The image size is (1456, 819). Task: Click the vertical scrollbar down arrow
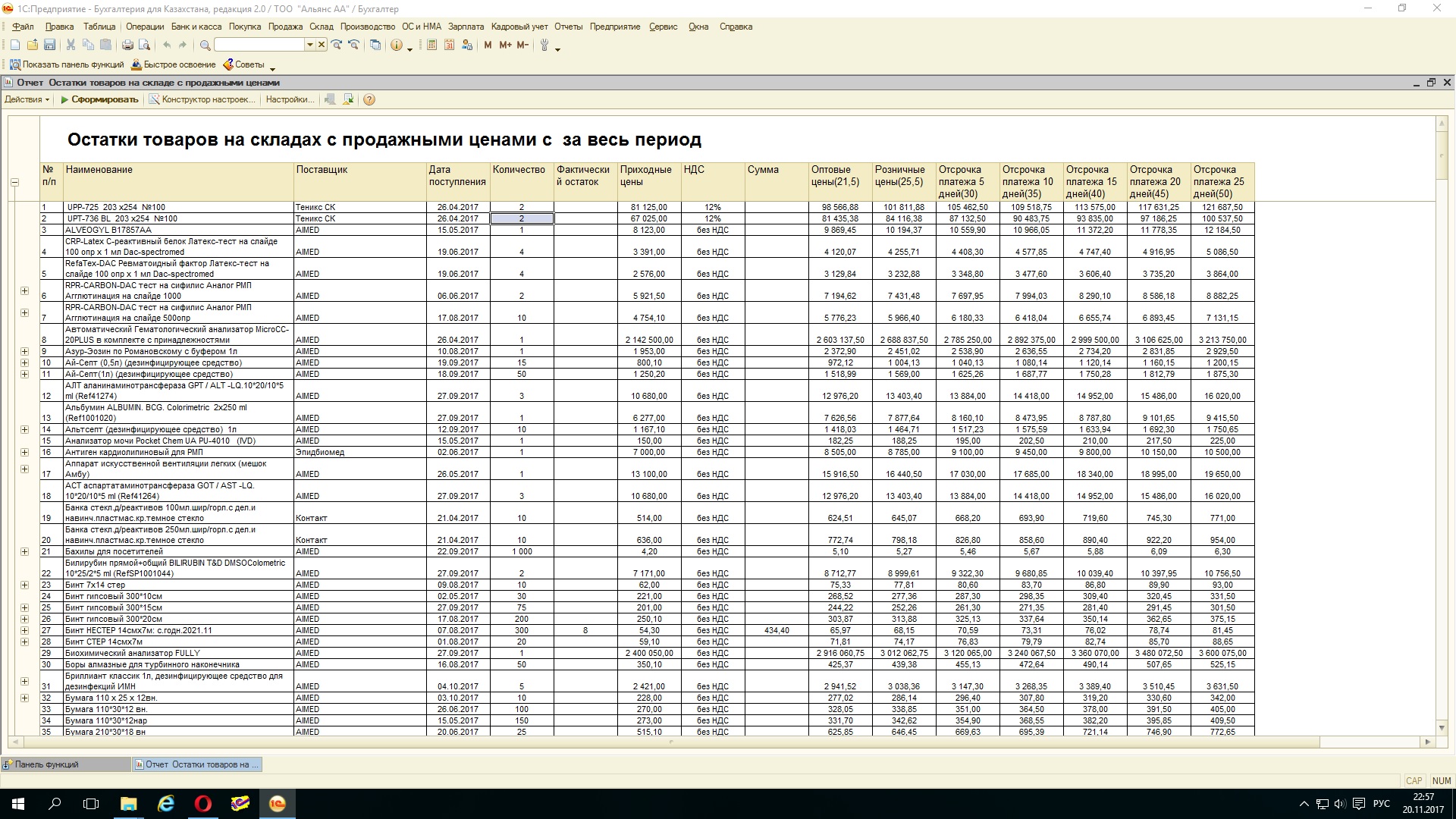(1442, 726)
